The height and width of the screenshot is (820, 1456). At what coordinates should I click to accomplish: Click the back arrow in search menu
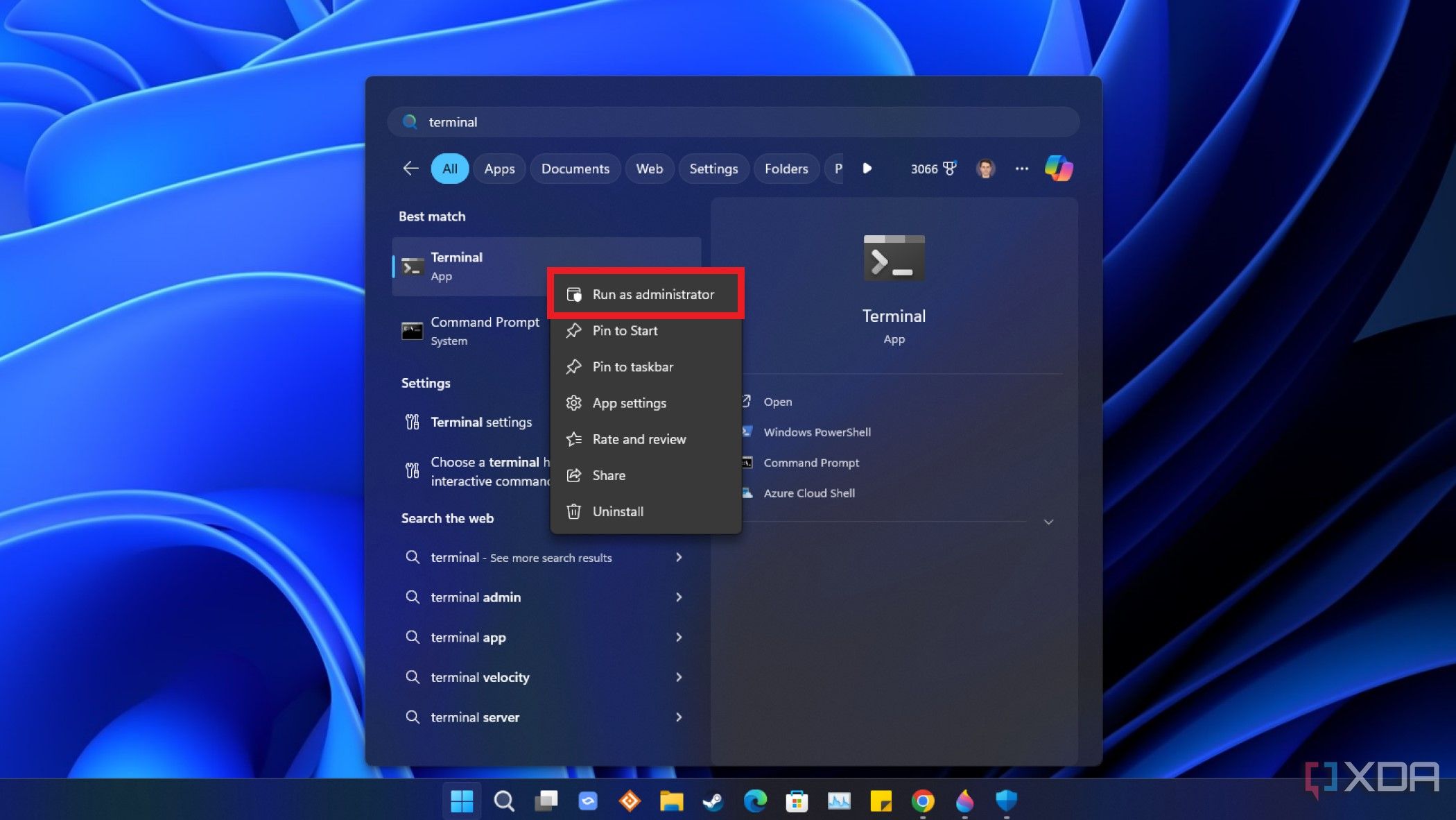pos(411,168)
